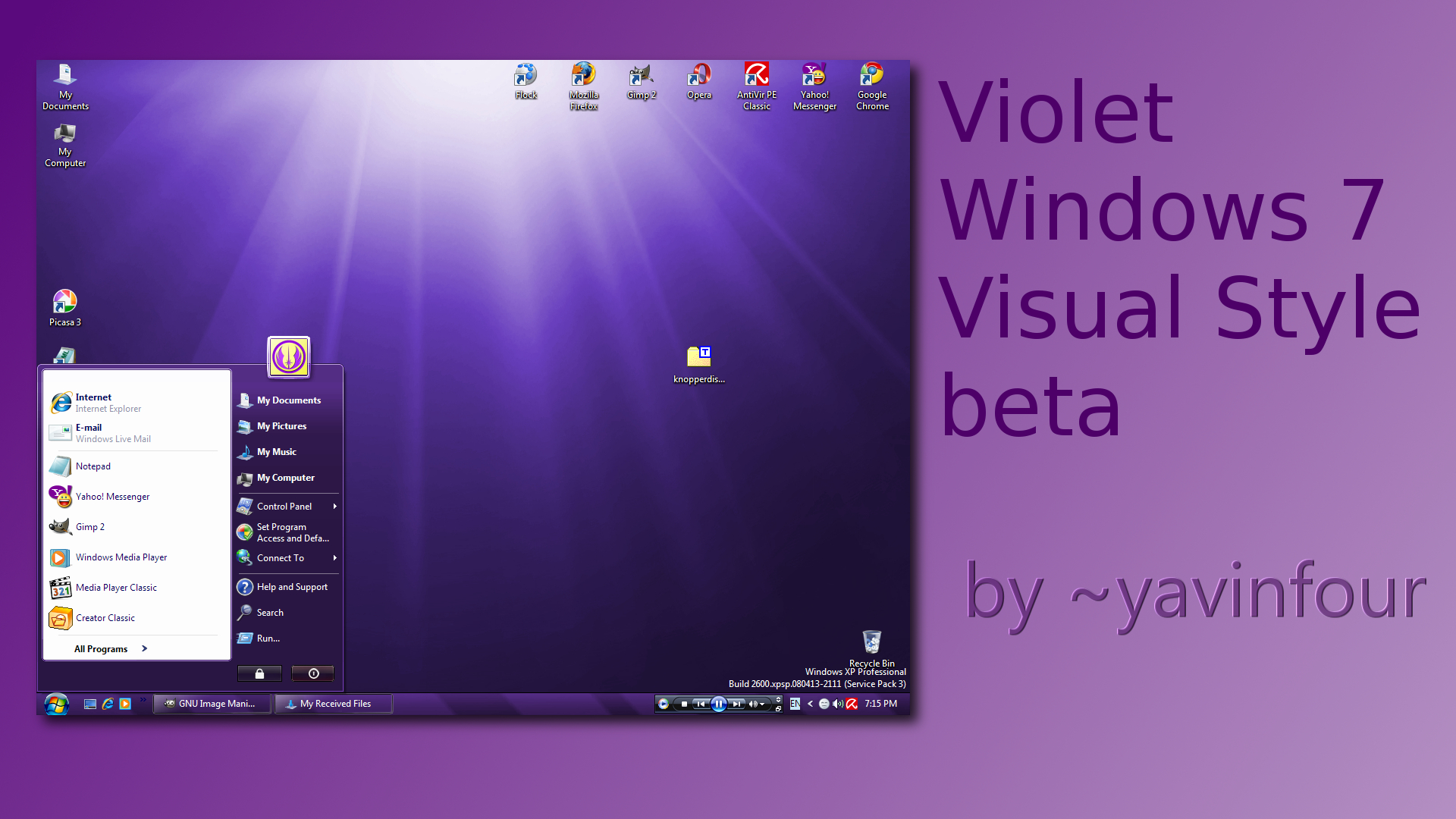
Task: Pause playback in the taskbar media band
Action: (x=718, y=704)
